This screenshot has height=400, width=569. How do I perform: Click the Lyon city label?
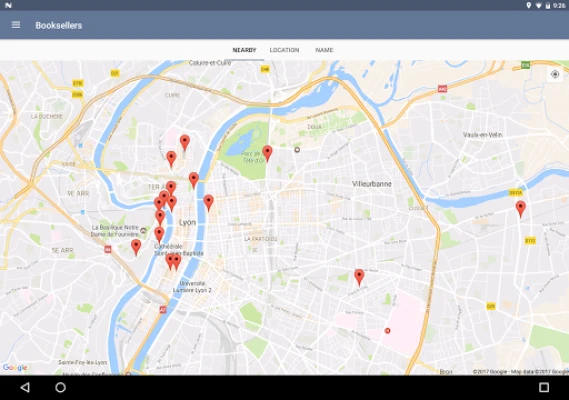188,222
